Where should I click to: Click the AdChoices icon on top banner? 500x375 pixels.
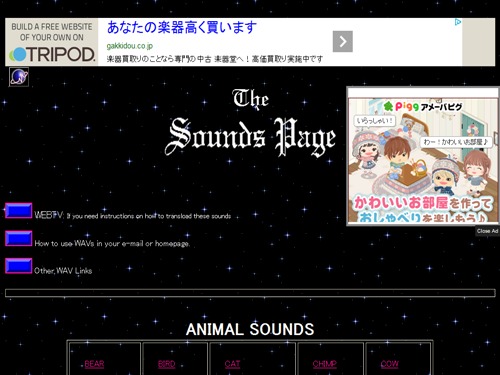pyautogui.click(x=458, y=22)
